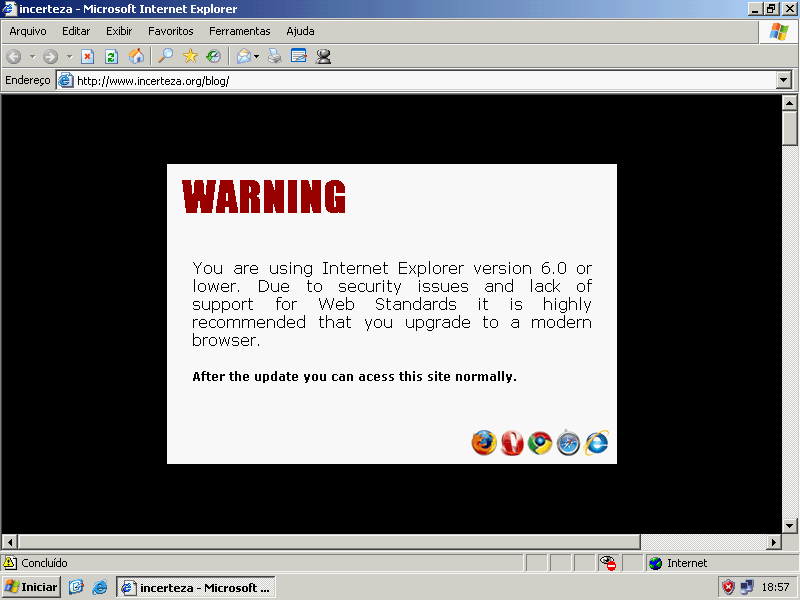The width and height of the screenshot is (800, 600).
Task: Choose the Safari compass icon
Action: (x=568, y=443)
